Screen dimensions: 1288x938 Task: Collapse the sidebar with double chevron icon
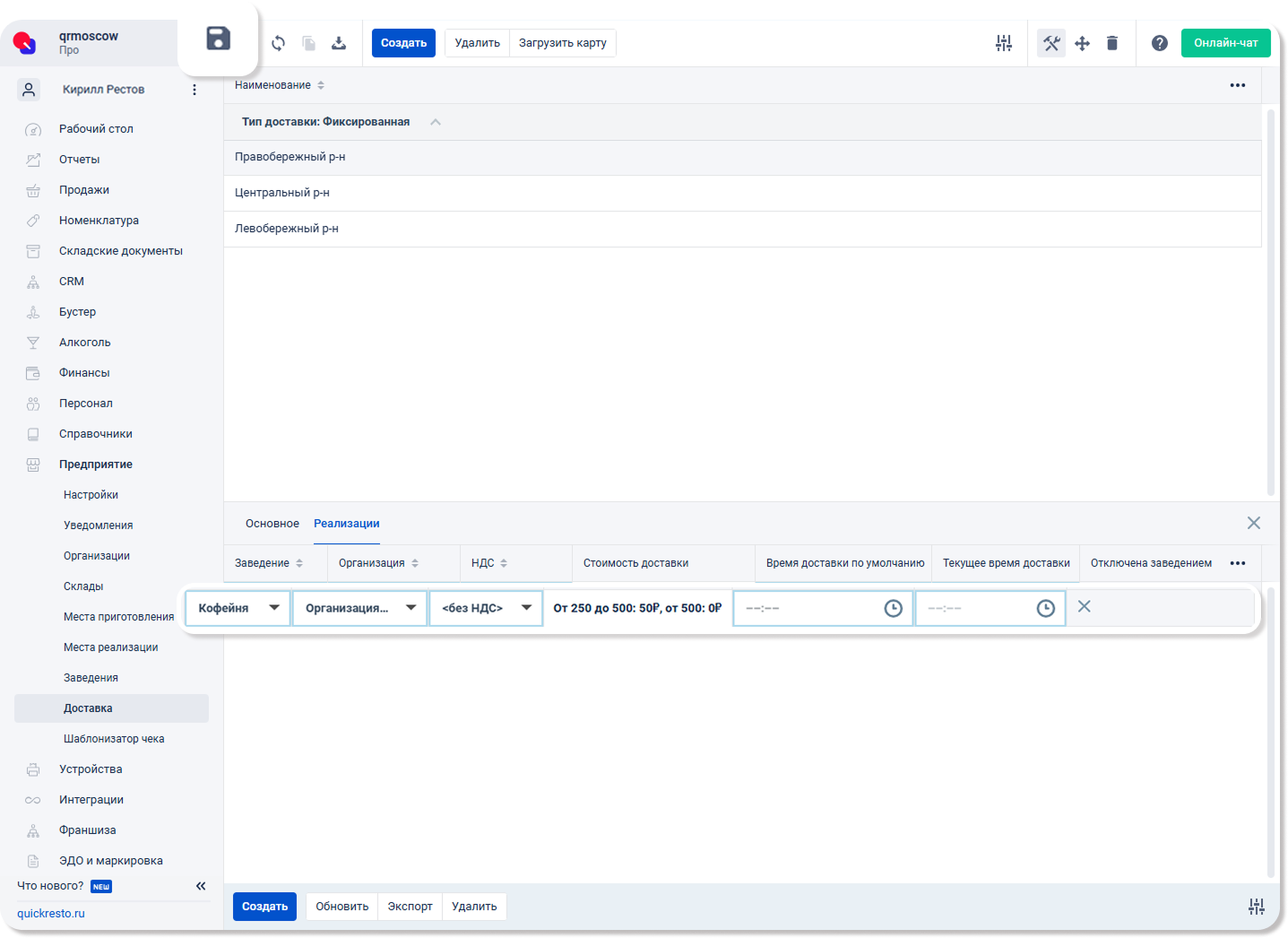(x=201, y=886)
